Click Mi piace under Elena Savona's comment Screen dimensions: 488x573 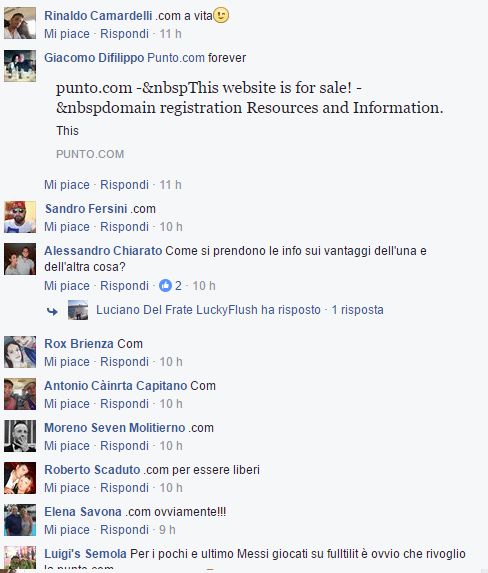coord(67,530)
